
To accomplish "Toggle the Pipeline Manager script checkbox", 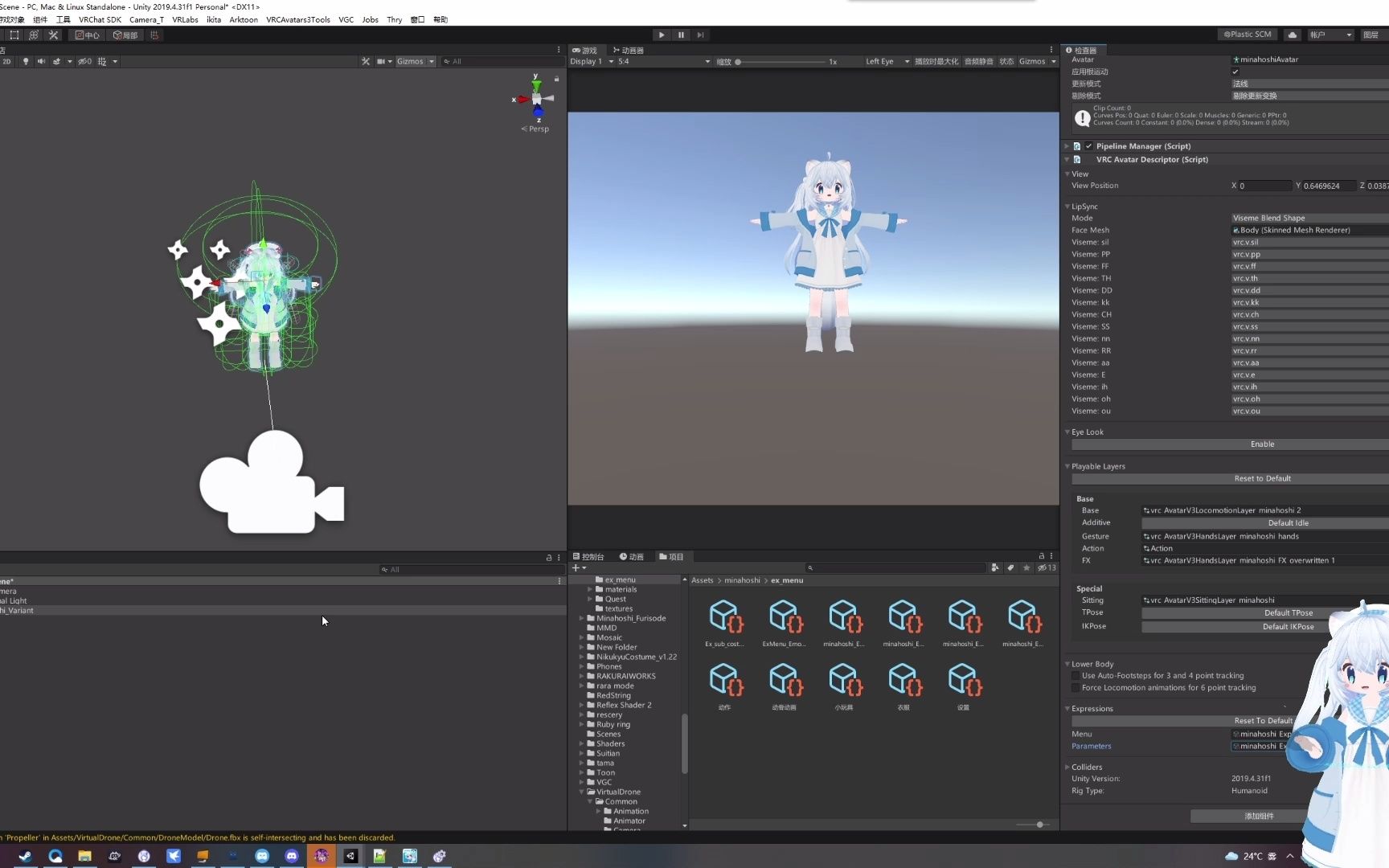I will pos(1088,146).
